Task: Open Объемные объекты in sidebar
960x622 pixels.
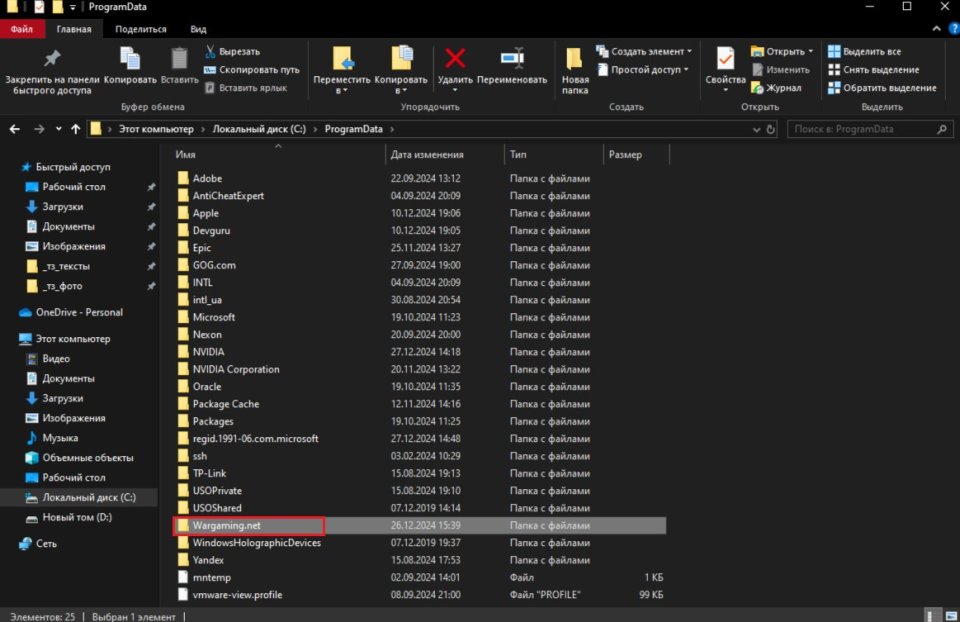Action: point(88,458)
